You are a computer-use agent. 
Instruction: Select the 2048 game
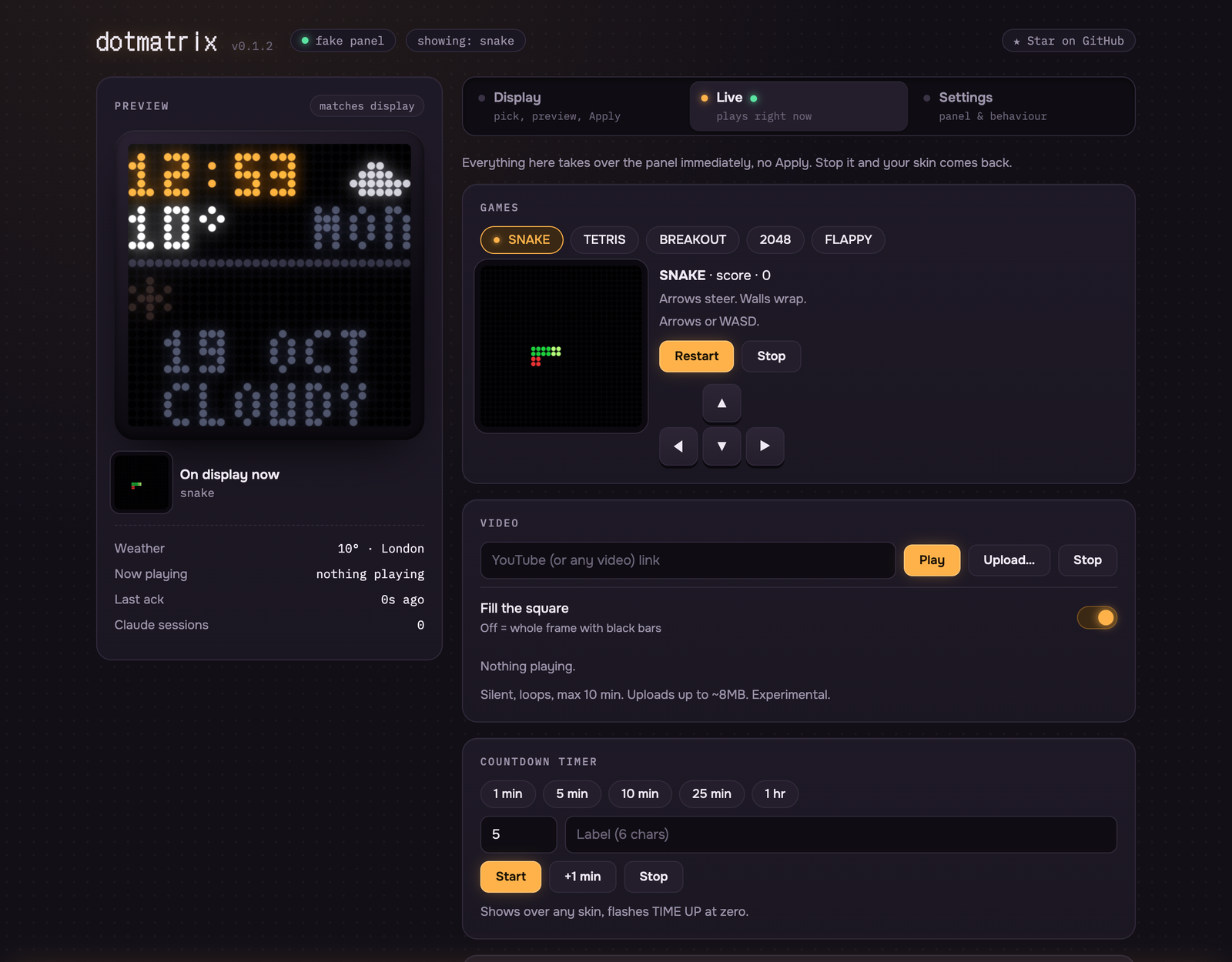(x=775, y=240)
